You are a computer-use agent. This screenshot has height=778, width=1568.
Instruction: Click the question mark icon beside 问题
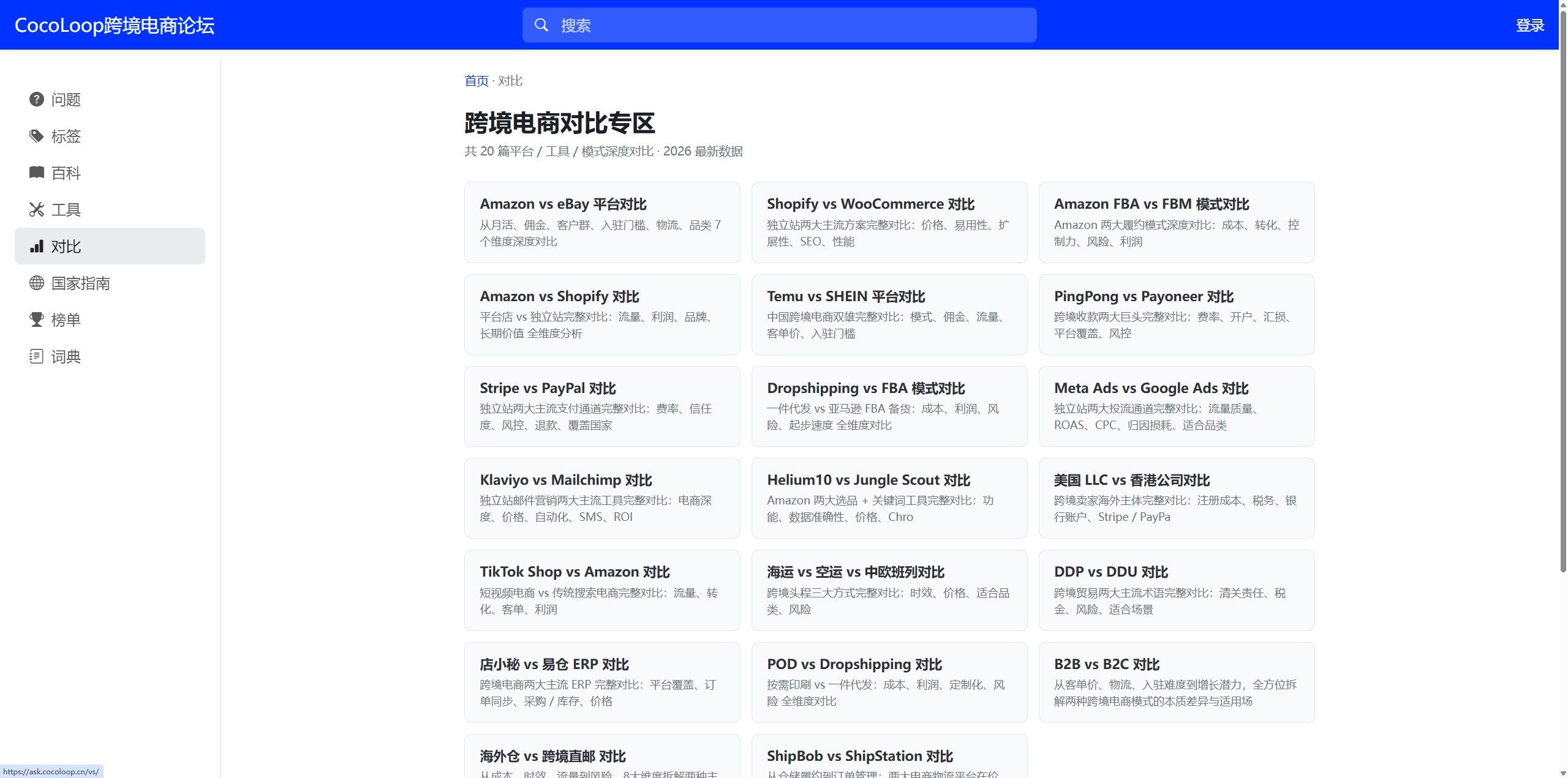coord(37,99)
